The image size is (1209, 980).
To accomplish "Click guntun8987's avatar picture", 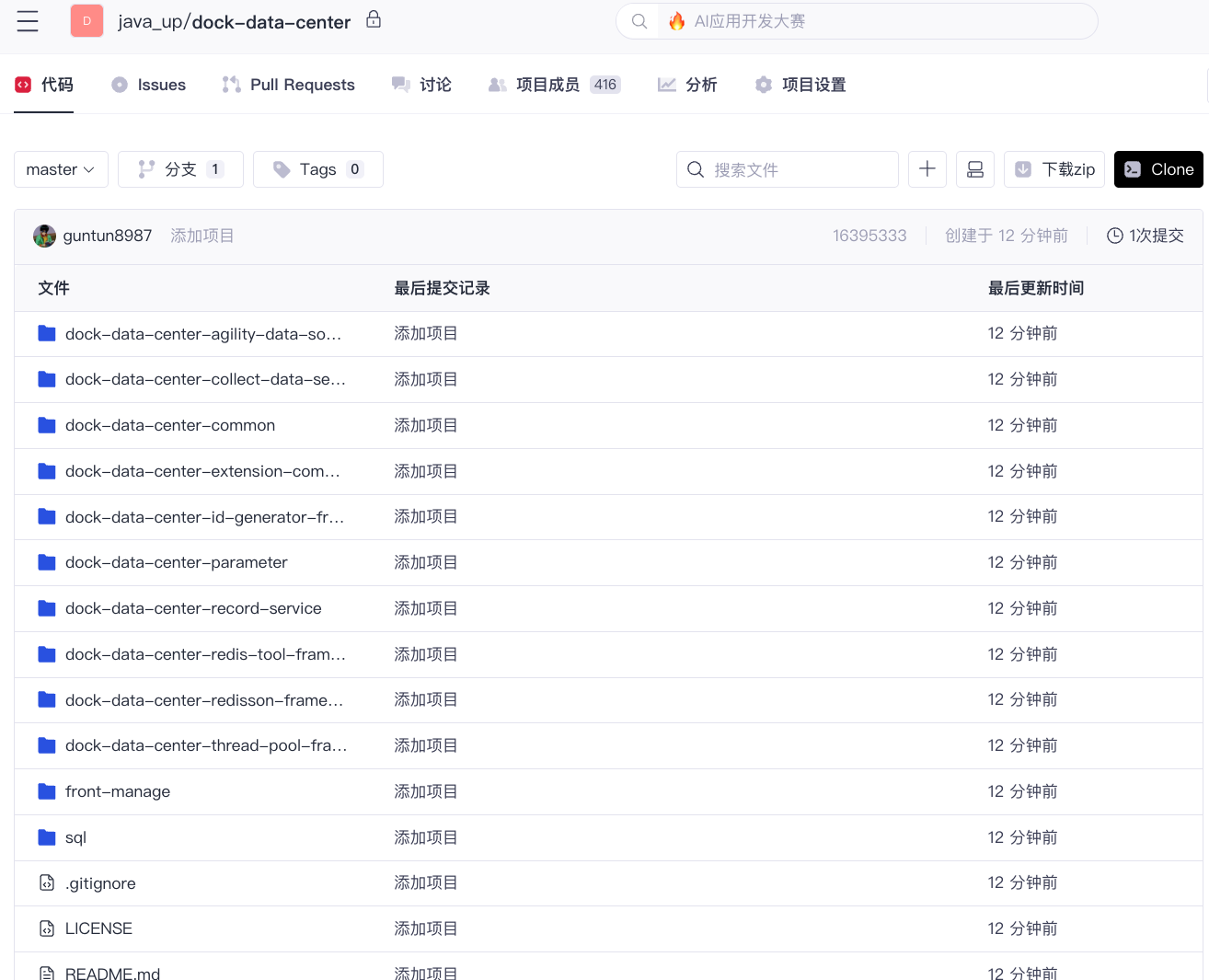I will pos(44,236).
